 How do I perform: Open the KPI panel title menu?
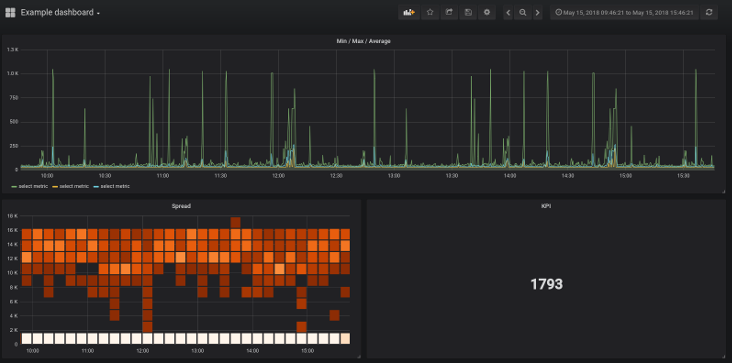pyautogui.click(x=546, y=206)
